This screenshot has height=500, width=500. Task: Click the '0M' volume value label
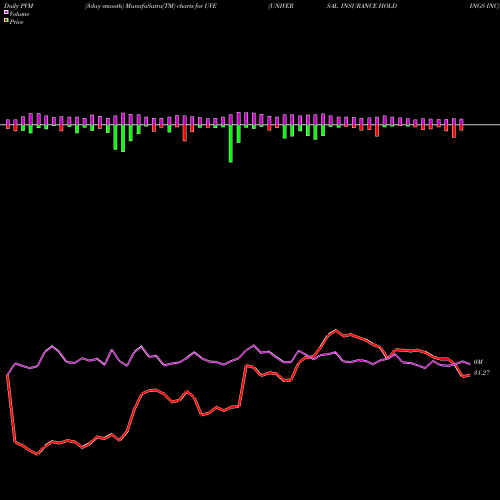[x=478, y=362]
